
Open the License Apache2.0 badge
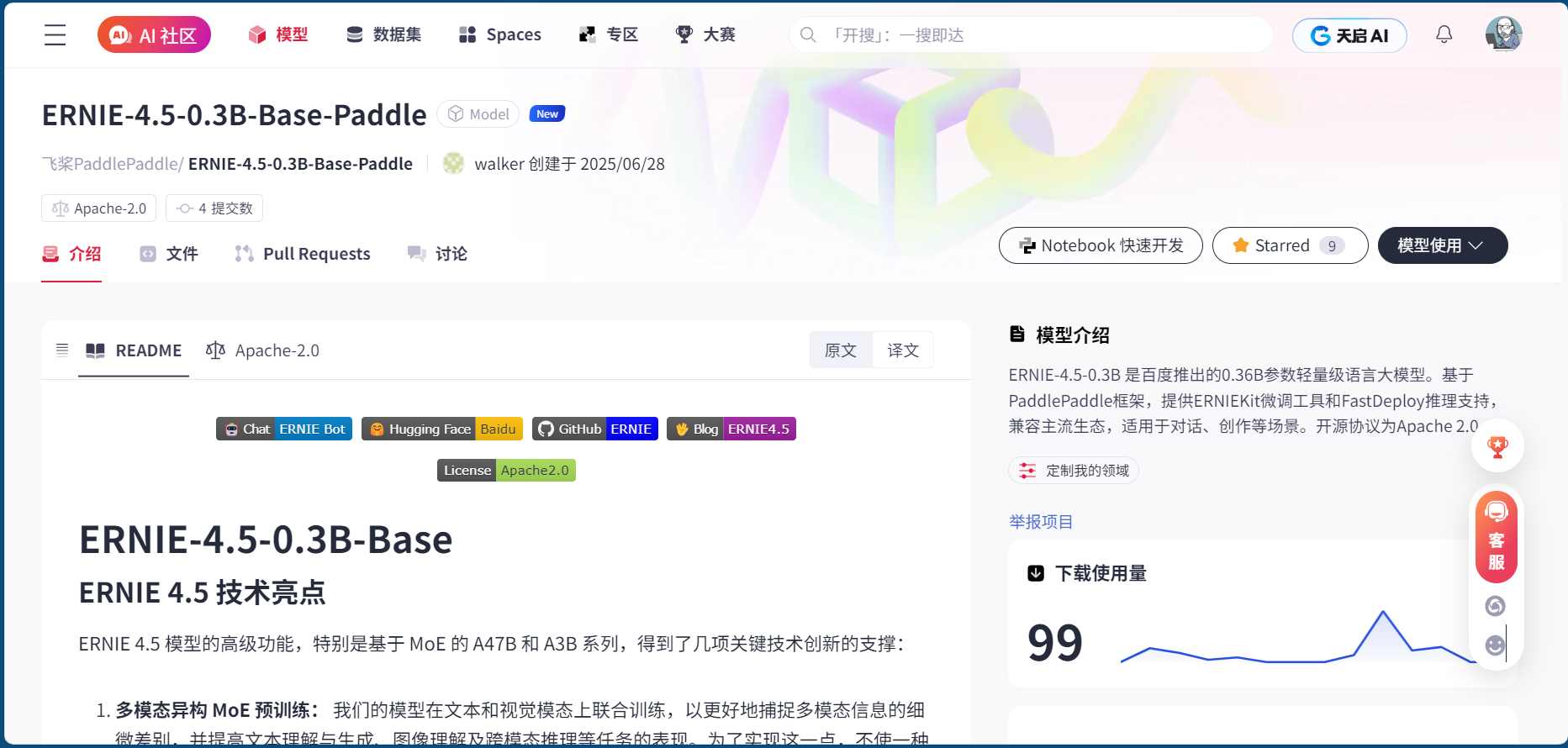pos(506,471)
